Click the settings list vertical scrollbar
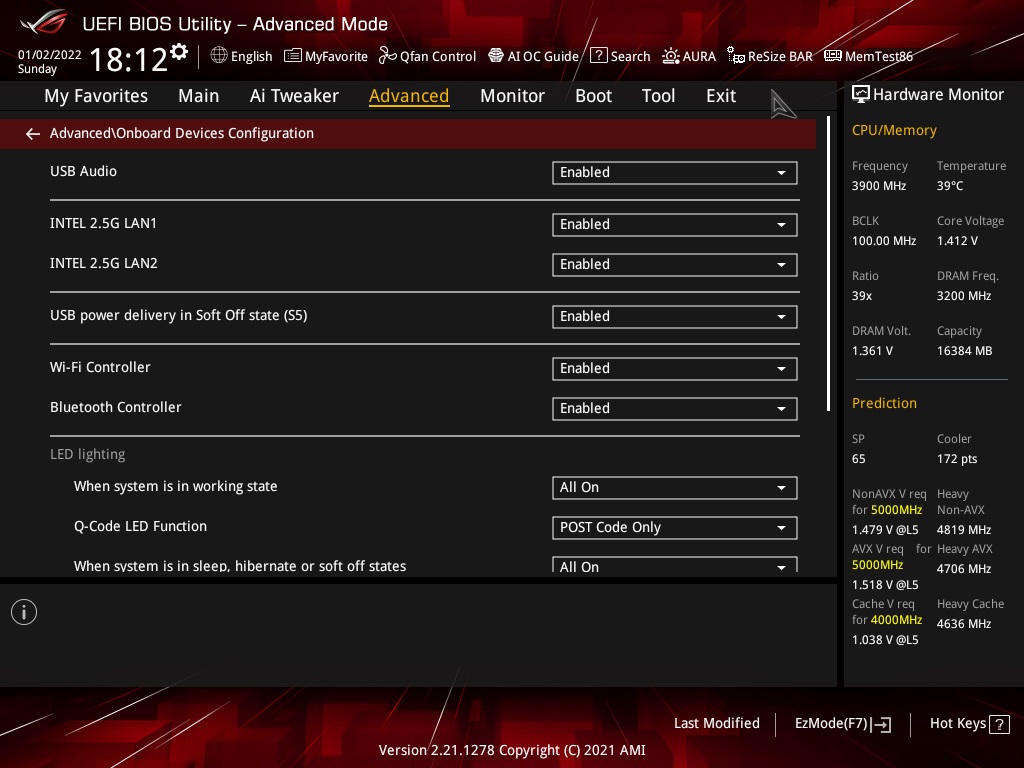This screenshot has width=1024, height=768. [x=829, y=265]
